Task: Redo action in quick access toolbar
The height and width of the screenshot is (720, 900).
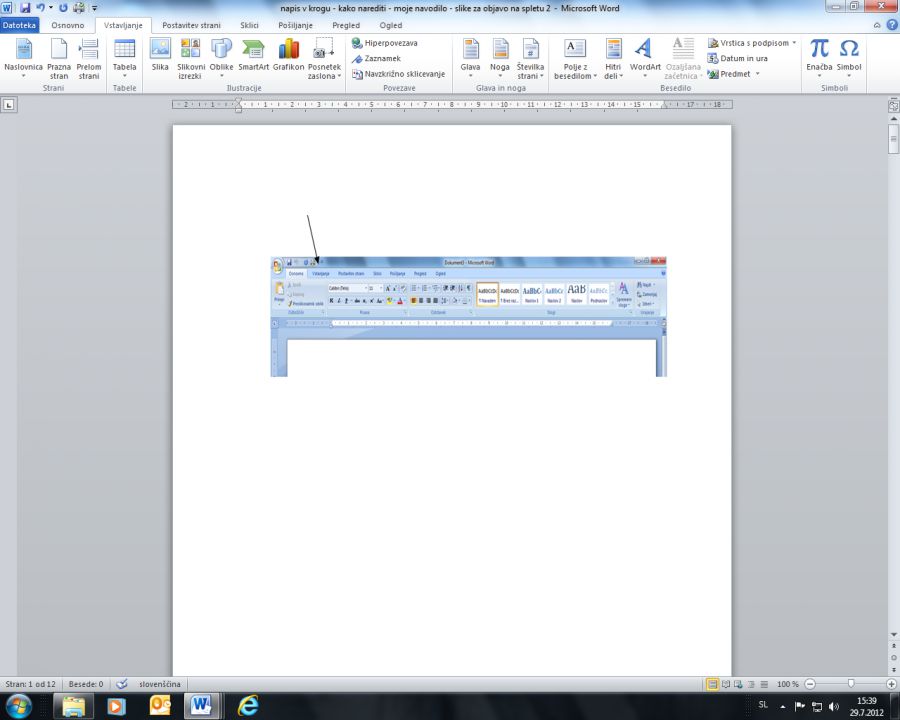Action: [x=63, y=8]
